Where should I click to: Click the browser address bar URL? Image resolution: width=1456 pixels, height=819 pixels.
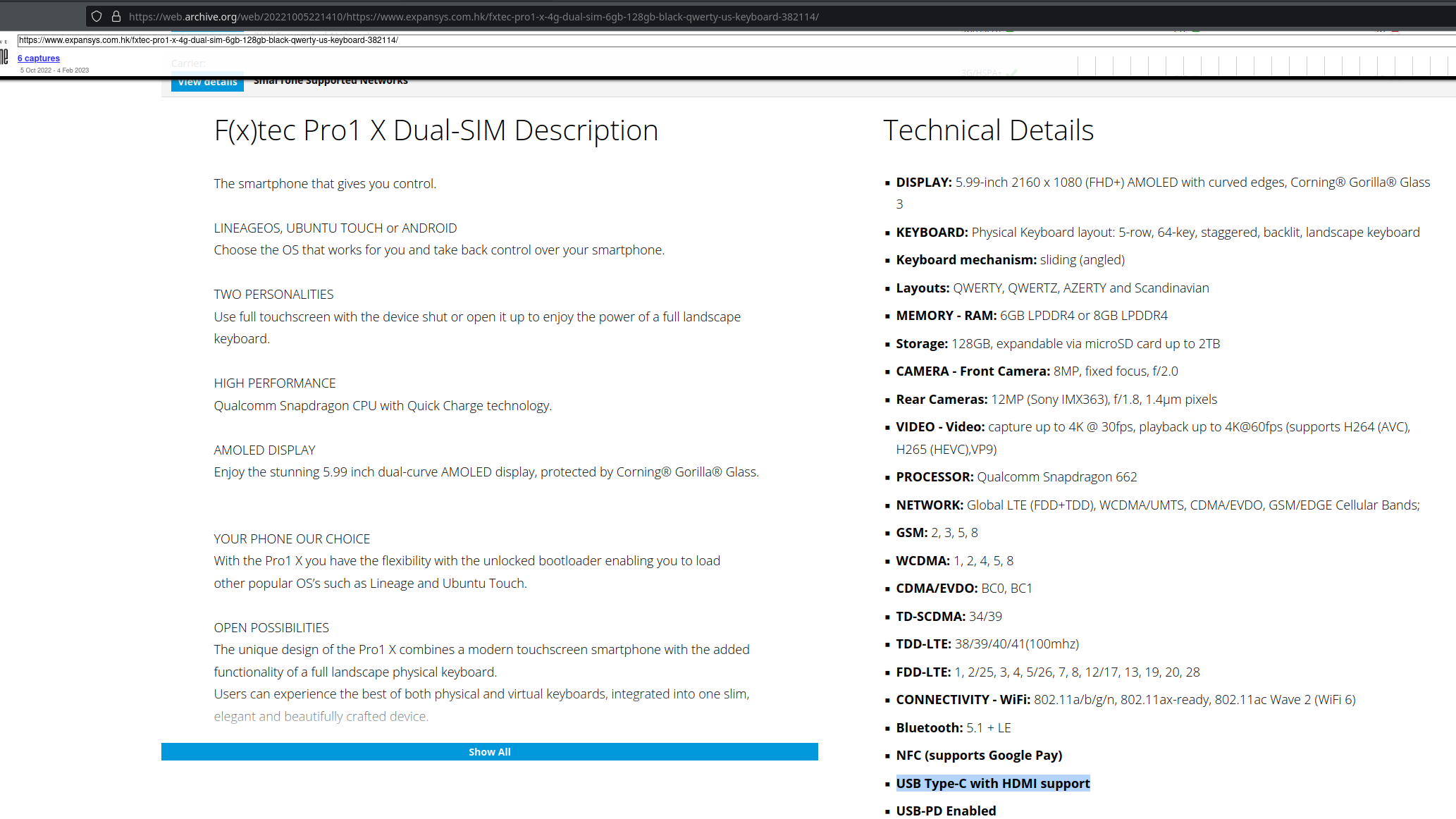click(x=473, y=16)
